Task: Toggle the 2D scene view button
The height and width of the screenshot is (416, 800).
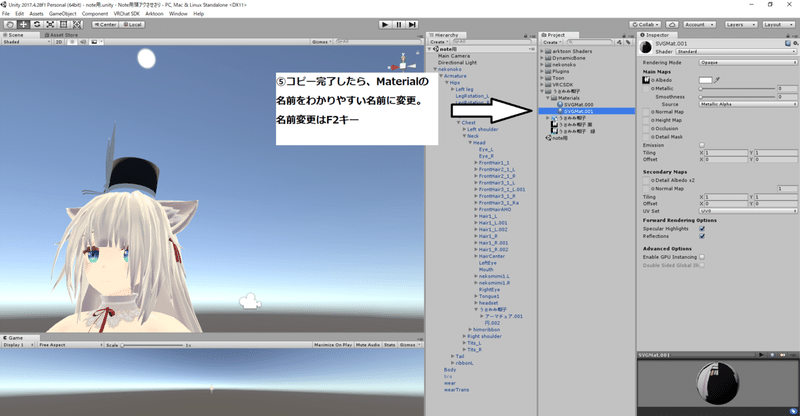Action: click(59, 42)
